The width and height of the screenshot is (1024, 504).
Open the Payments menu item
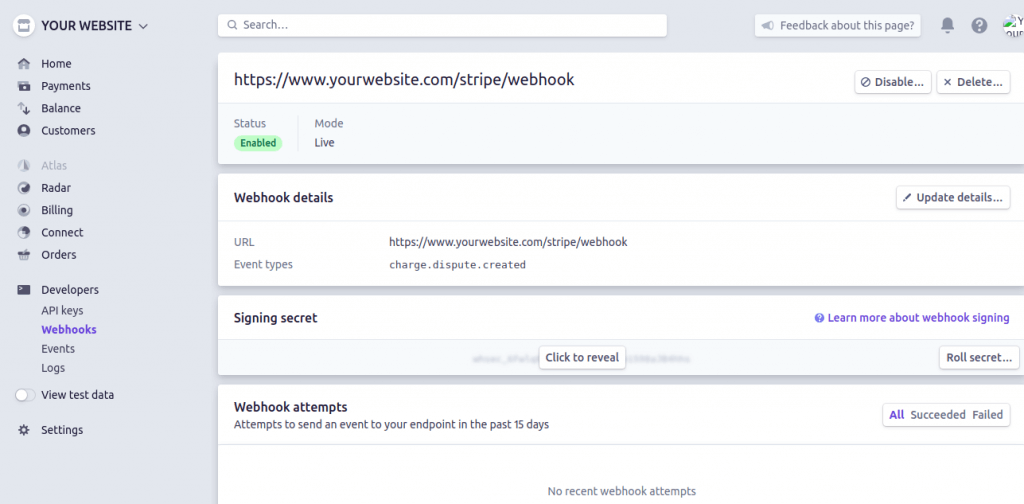pos(66,86)
